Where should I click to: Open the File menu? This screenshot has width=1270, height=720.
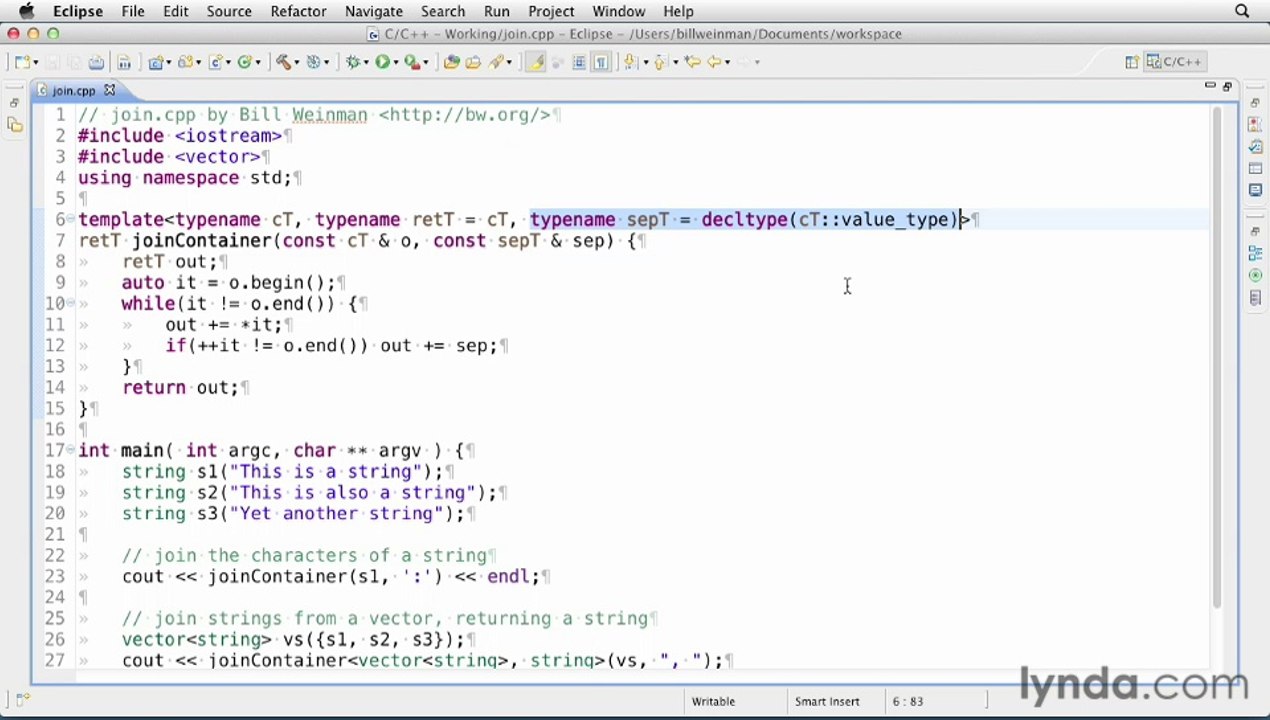click(133, 11)
